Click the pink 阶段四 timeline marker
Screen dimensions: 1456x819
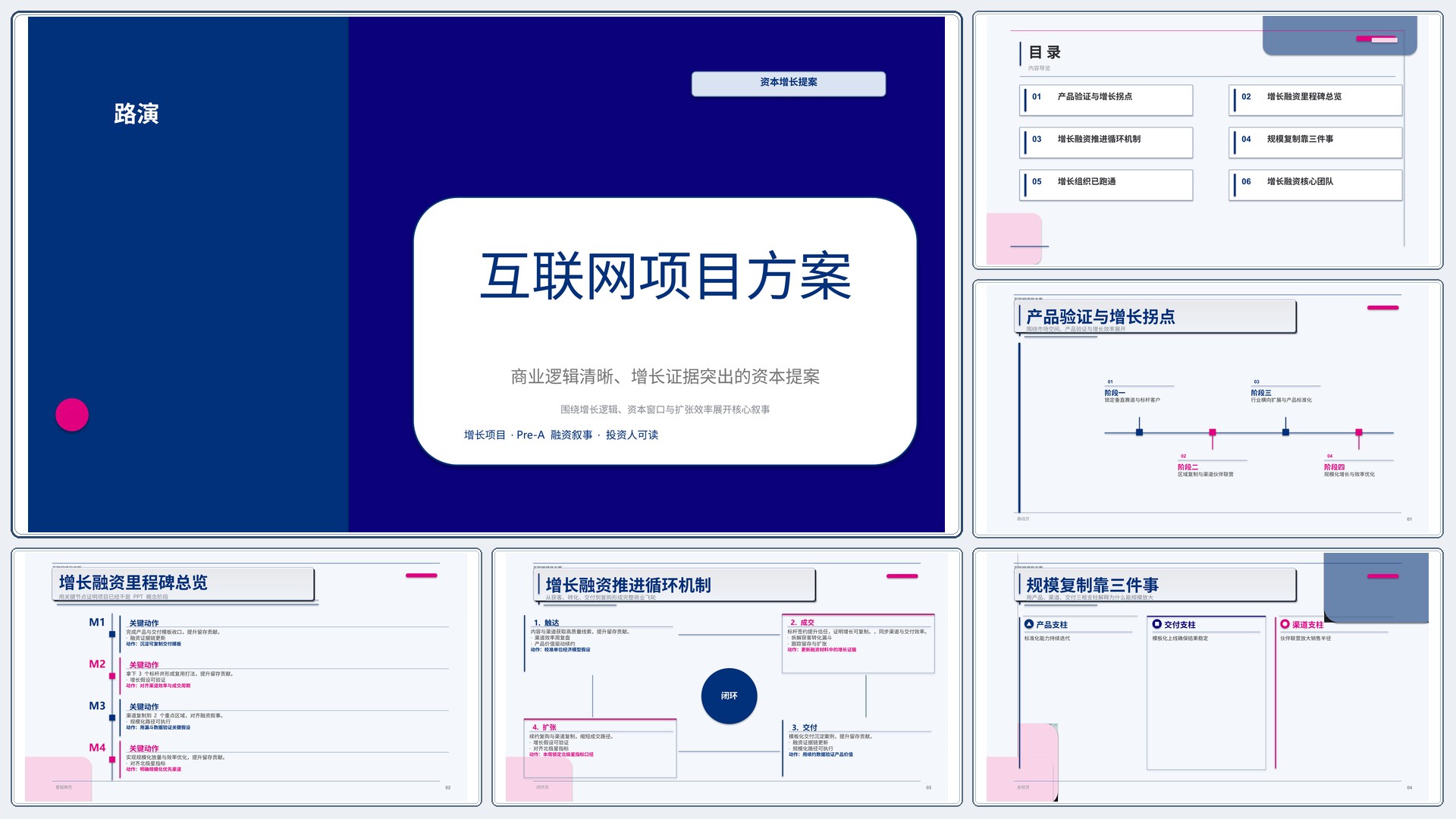tap(1359, 432)
